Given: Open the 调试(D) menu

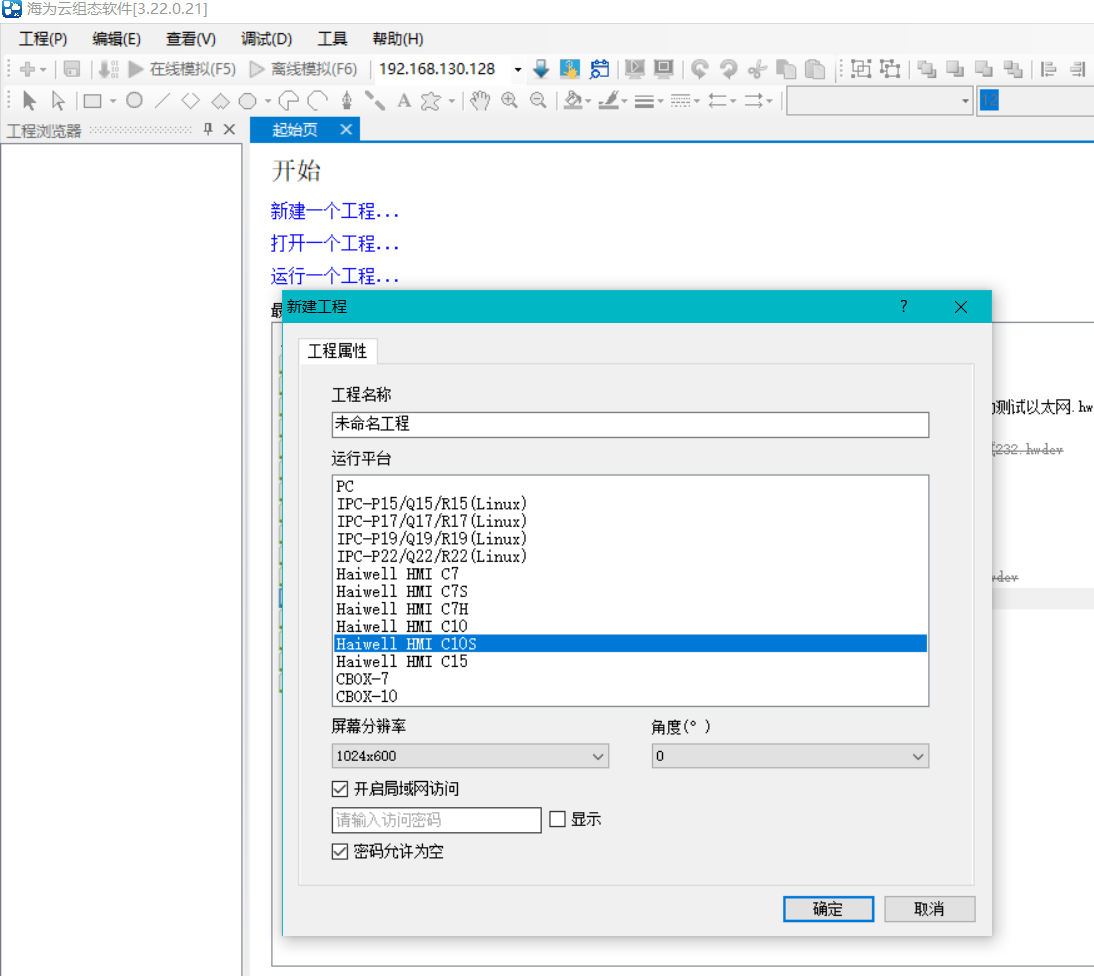Looking at the screenshot, I should click(267, 39).
